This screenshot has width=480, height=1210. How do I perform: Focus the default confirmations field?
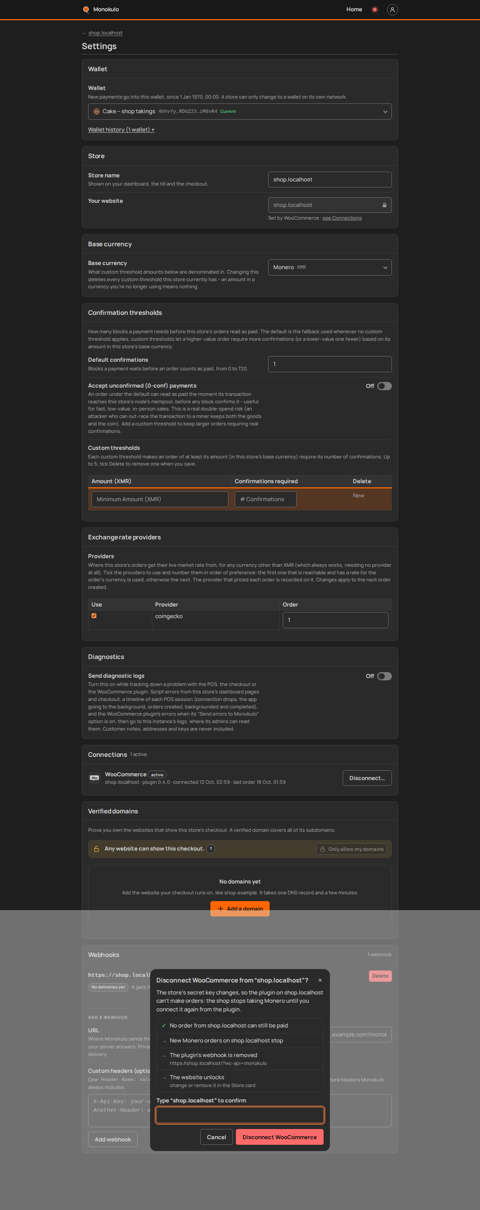coord(330,364)
